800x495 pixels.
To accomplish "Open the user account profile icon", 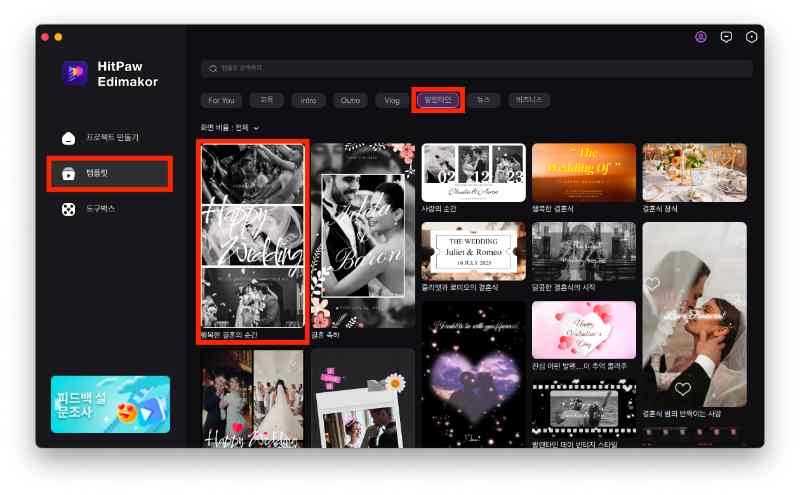I will (701, 37).
